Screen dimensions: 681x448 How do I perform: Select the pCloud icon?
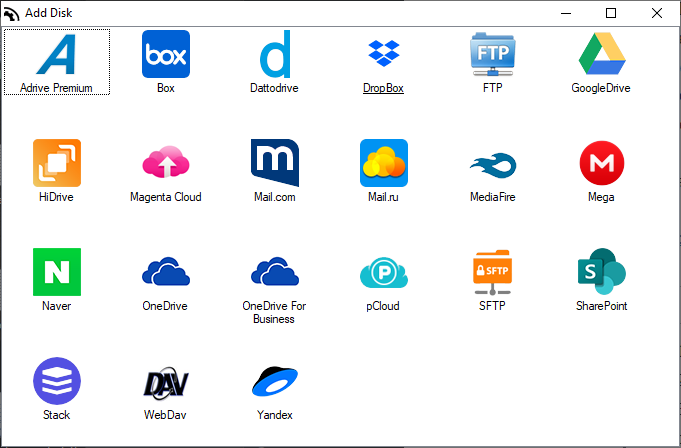384,273
